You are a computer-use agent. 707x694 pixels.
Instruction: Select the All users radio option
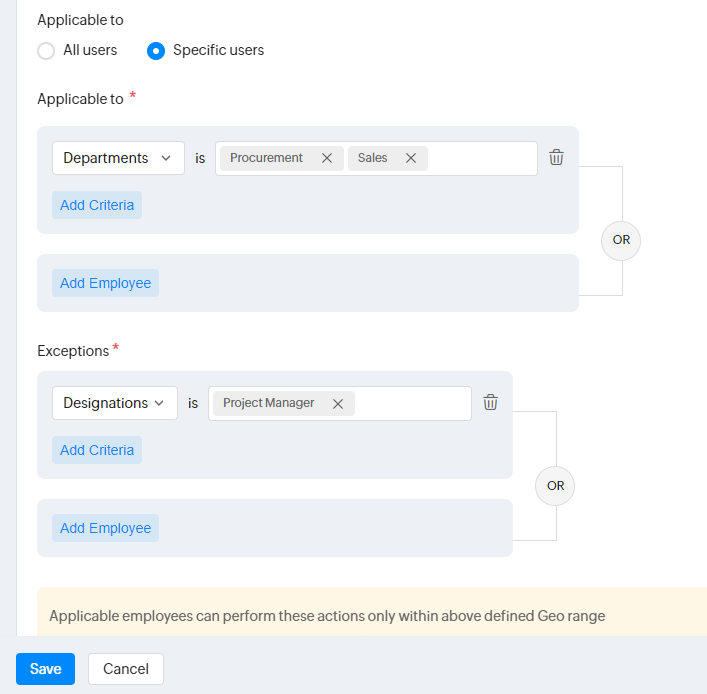[46, 50]
